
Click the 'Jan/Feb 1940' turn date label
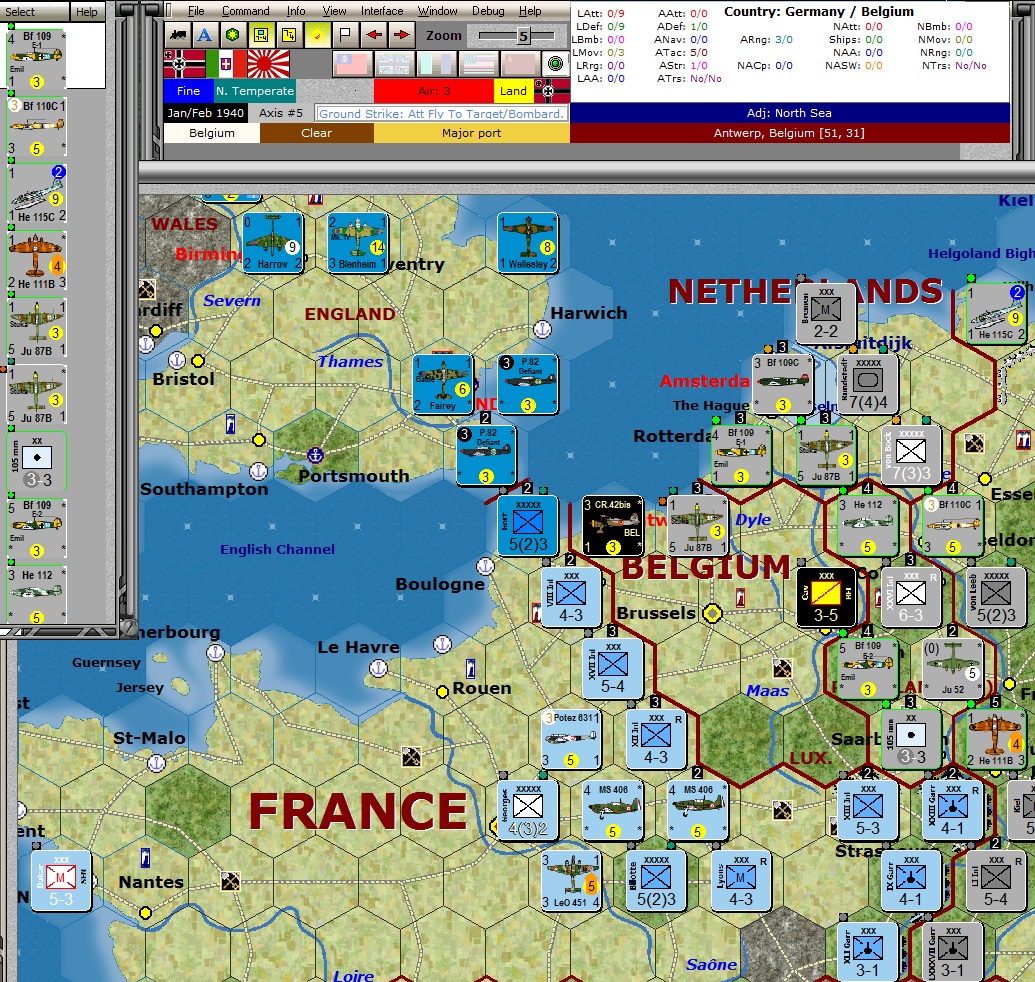tap(205, 113)
